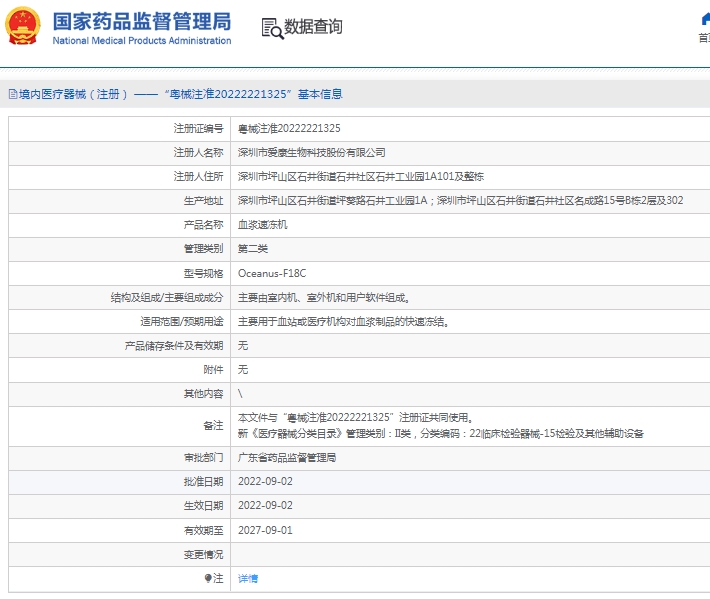Click the 管理类别 label
Image resolution: width=710 pixels, height=599 pixels.
coord(203,249)
